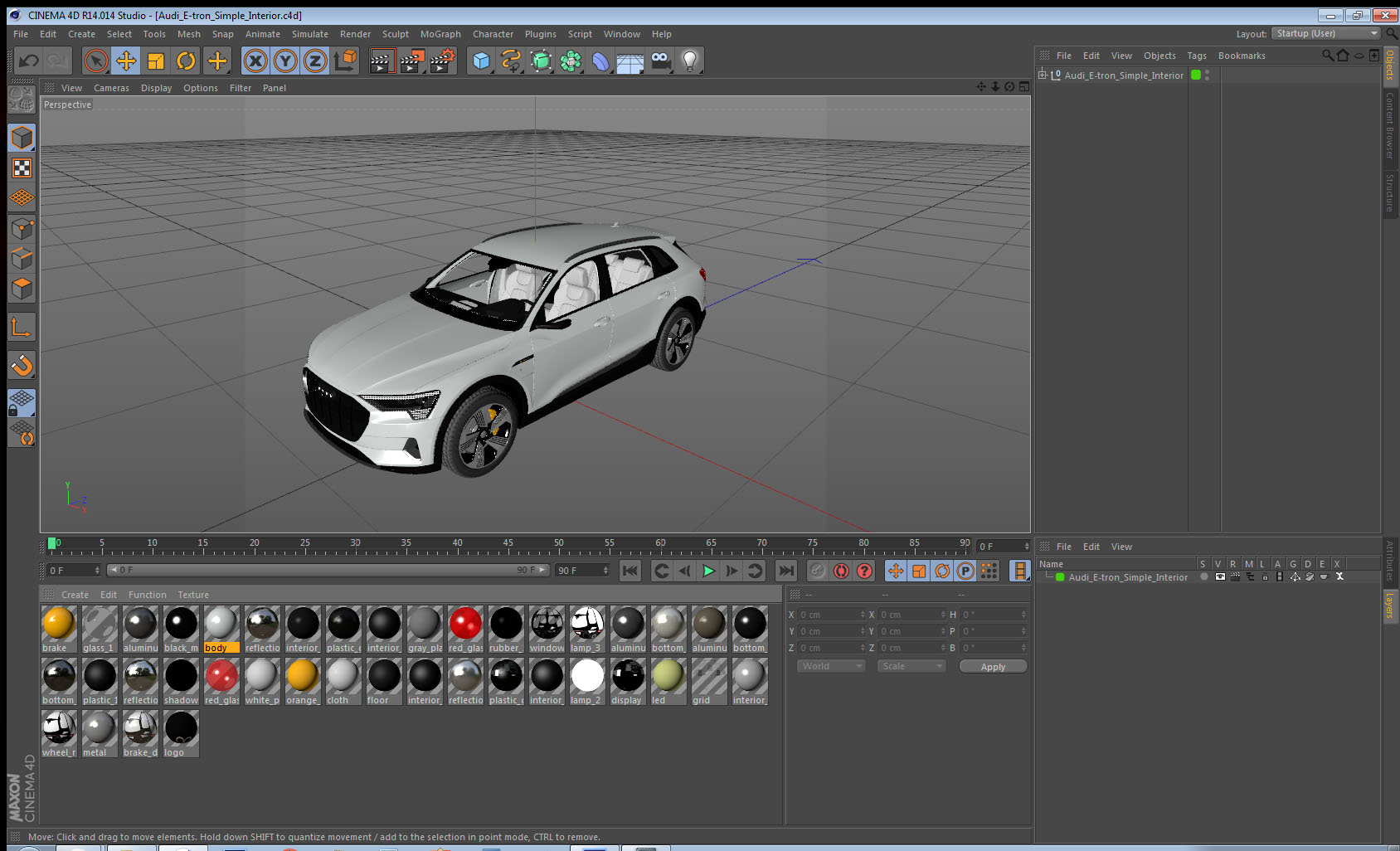Open the MoGraph menu
Viewport: 1400px width, 851px height.
(x=440, y=34)
